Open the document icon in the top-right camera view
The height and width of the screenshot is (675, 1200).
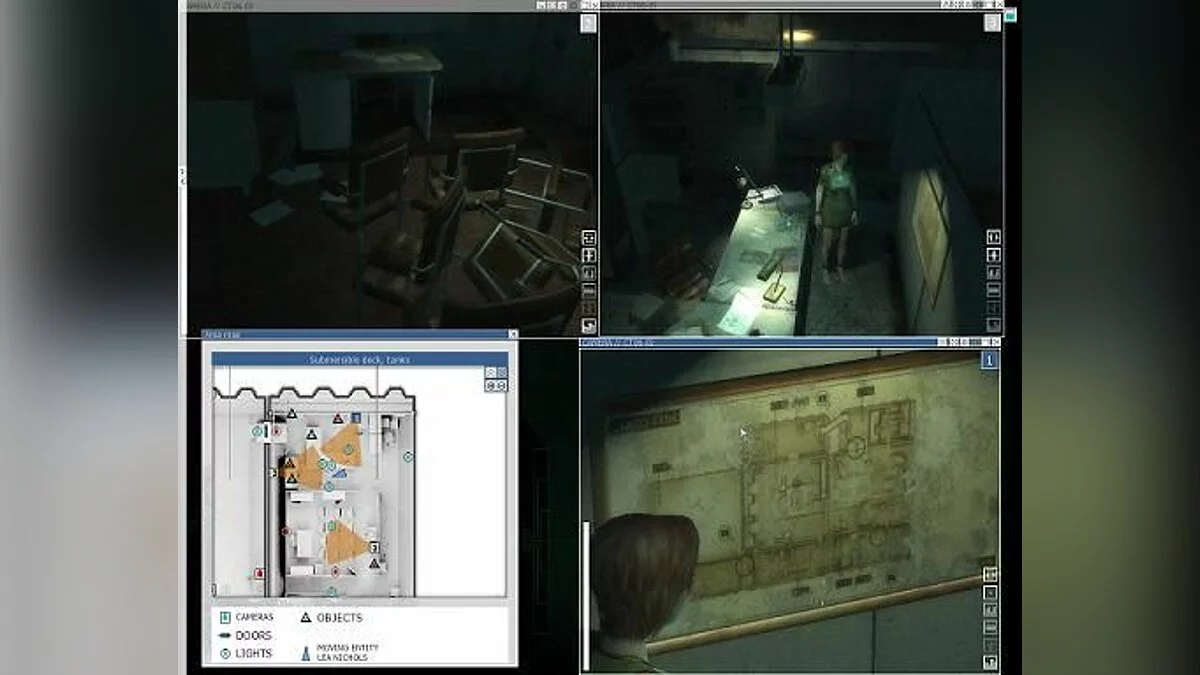click(992, 22)
